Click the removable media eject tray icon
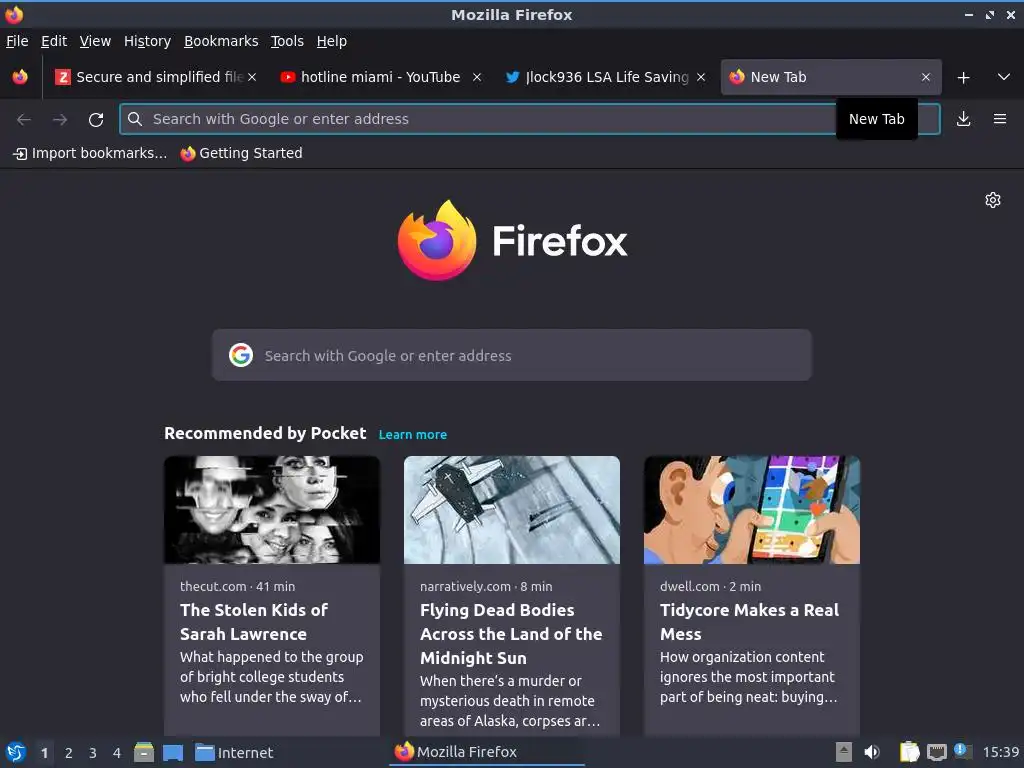 pyautogui.click(x=844, y=752)
